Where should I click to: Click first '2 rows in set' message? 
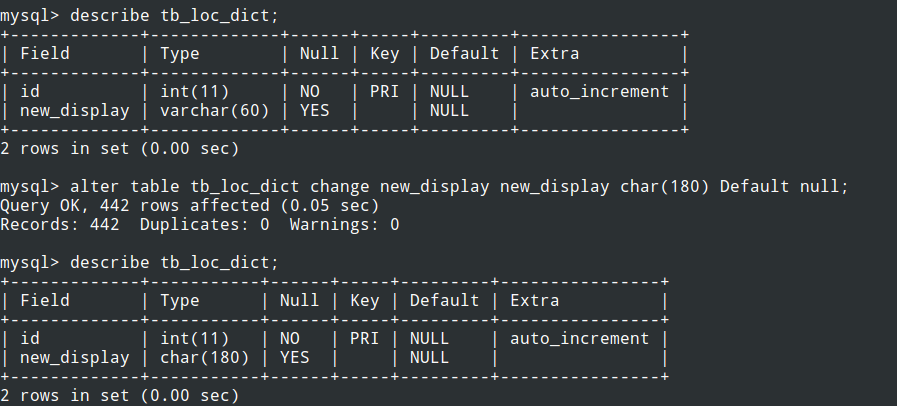[x=120, y=149]
